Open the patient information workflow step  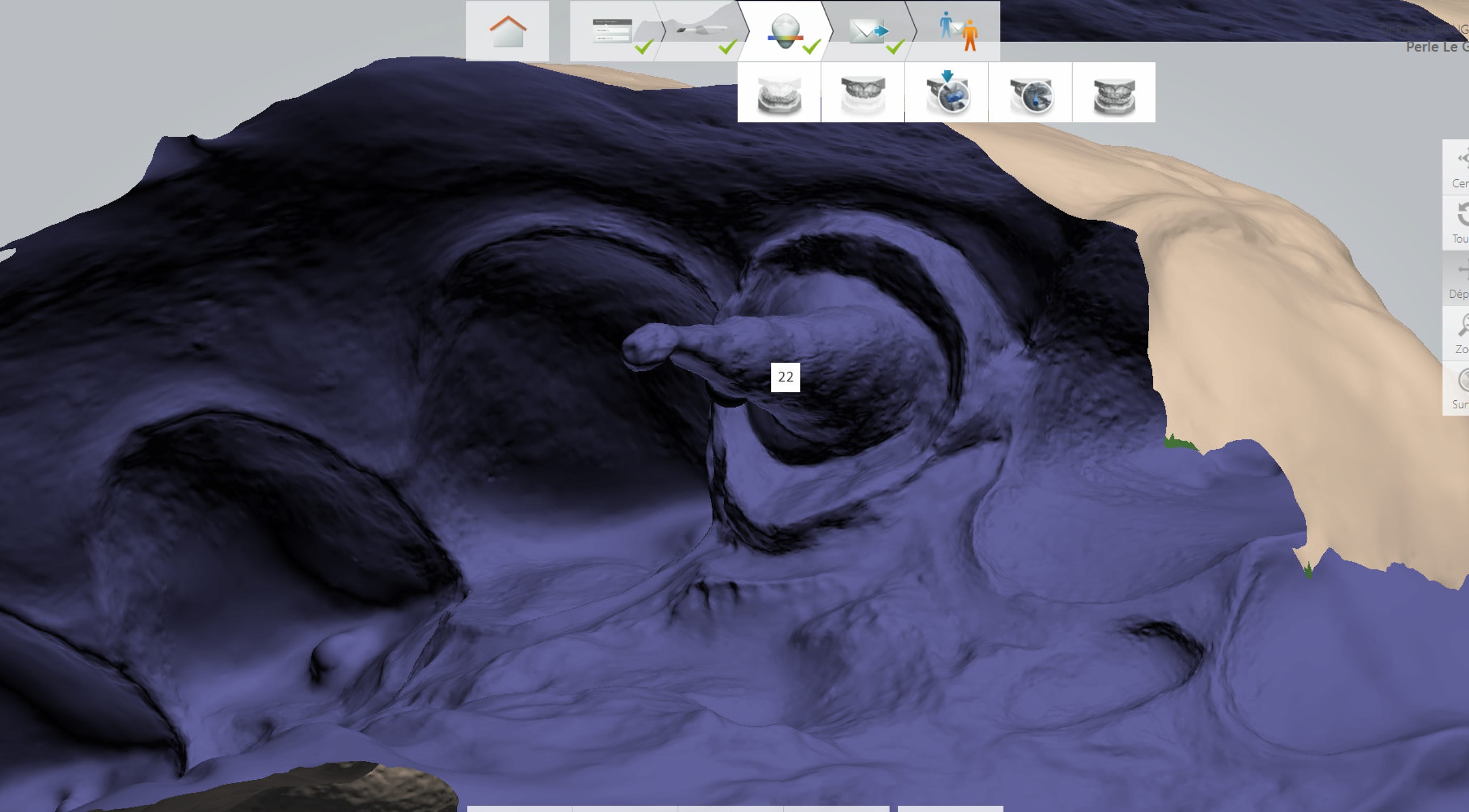point(613,31)
